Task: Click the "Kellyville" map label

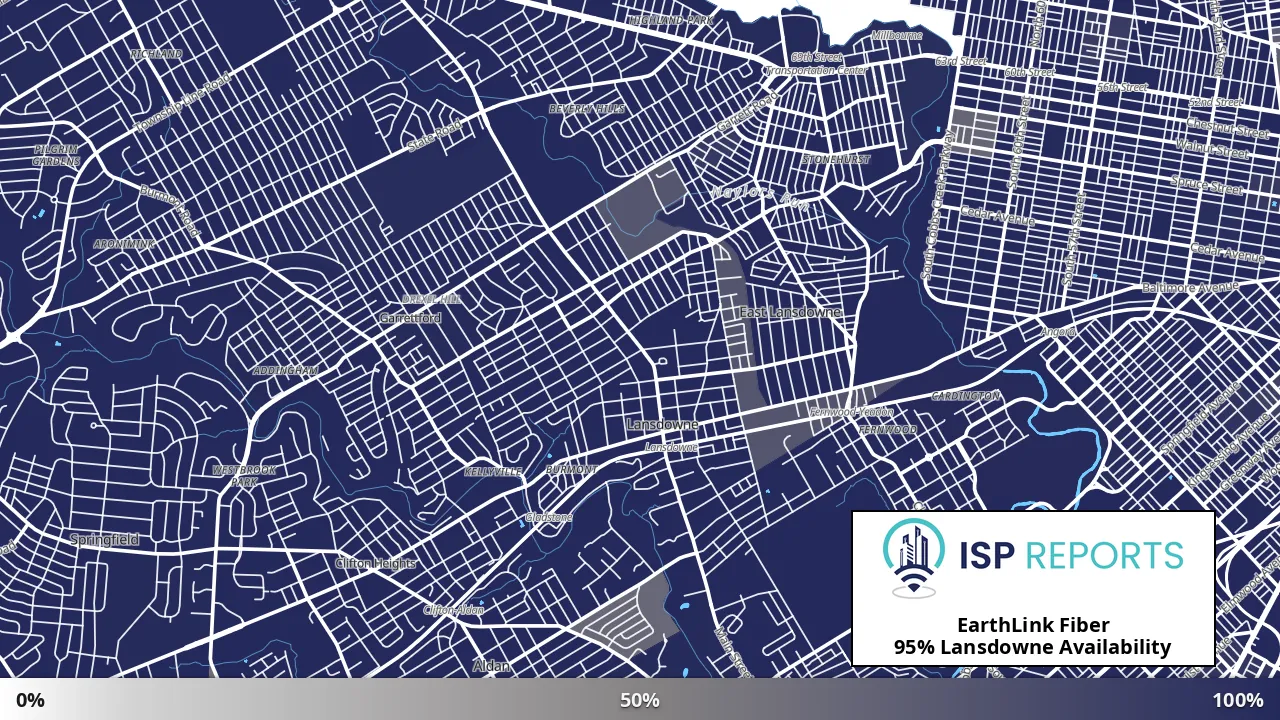Action: (493, 471)
